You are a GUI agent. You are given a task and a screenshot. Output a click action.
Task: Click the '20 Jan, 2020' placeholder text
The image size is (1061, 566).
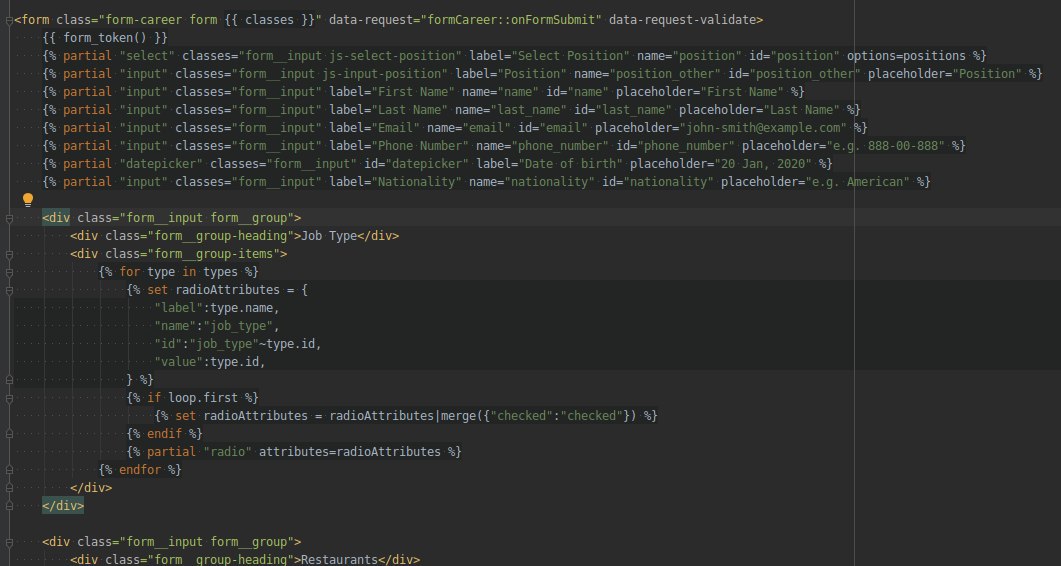point(763,164)
